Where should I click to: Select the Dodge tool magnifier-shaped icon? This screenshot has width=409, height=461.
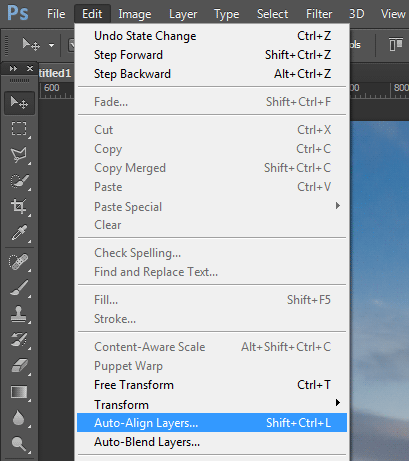click(x=19, y=444)
